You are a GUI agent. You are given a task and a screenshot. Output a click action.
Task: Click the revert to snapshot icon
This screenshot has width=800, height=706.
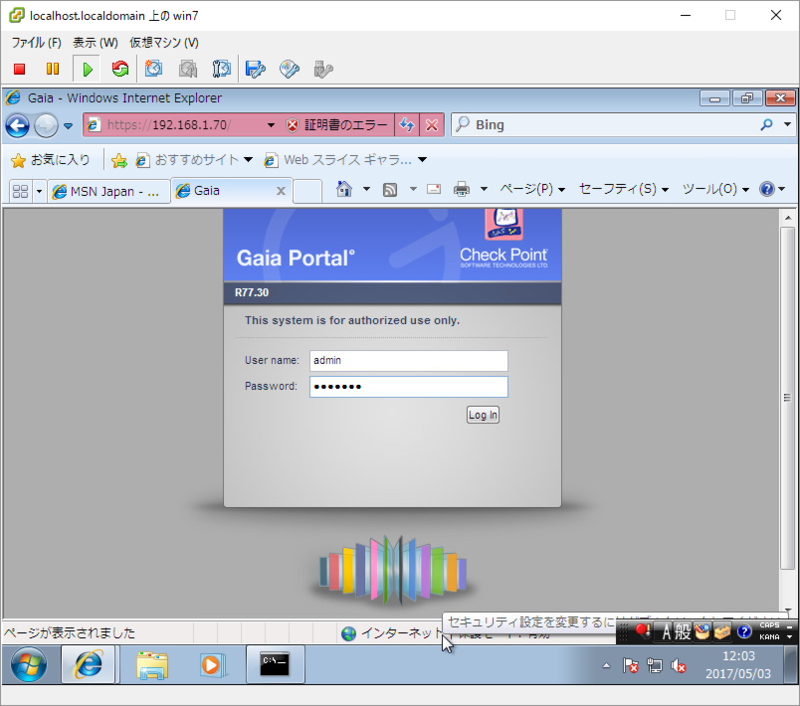pos(188,69)
